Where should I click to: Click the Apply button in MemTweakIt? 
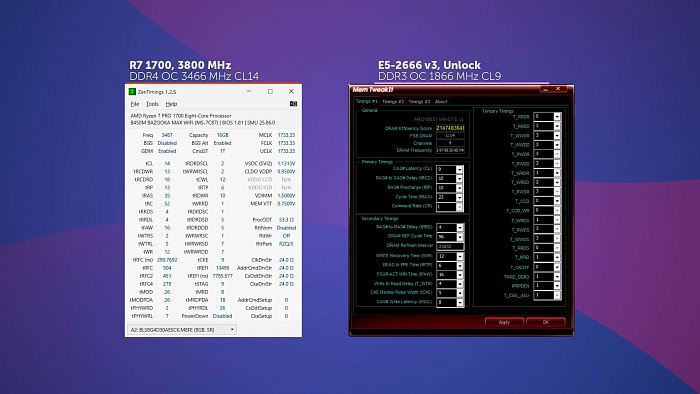pos(504,322)
